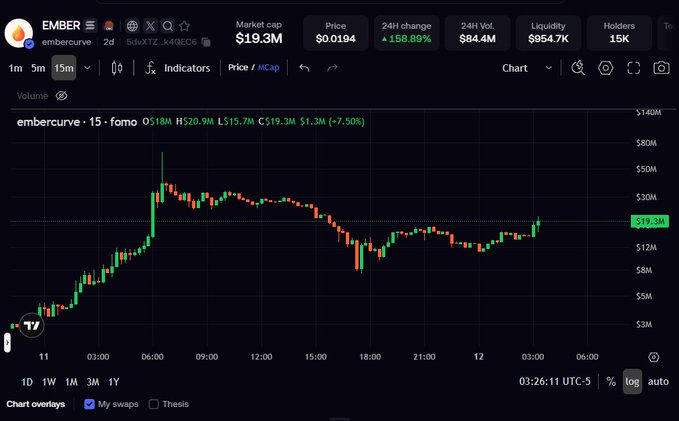The image size is (679, 421).
Task: Click the blue verified badge on logo
Action: pos(29,44)
